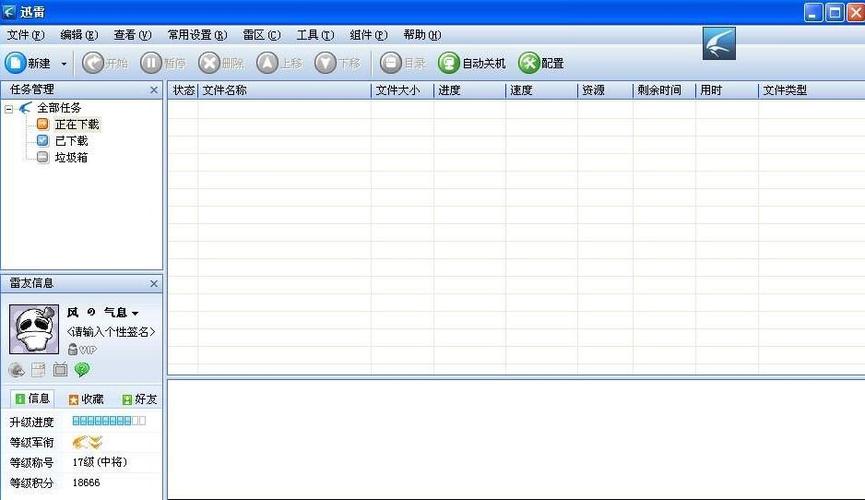This screenshot has width=865, height=500.
Task: Select the 已下载 tree item
Action: 71,141
